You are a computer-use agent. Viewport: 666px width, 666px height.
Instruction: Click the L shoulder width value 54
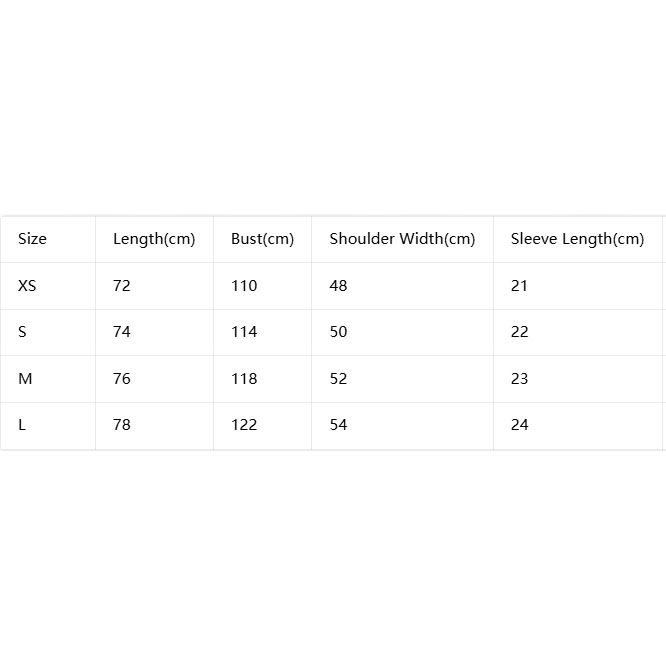(x=339, y=425)
